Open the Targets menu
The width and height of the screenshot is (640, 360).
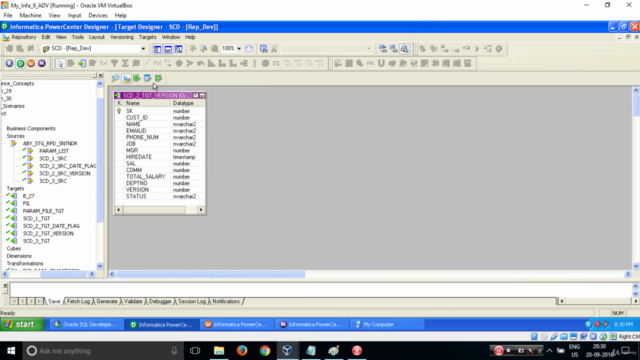(147, 37)
